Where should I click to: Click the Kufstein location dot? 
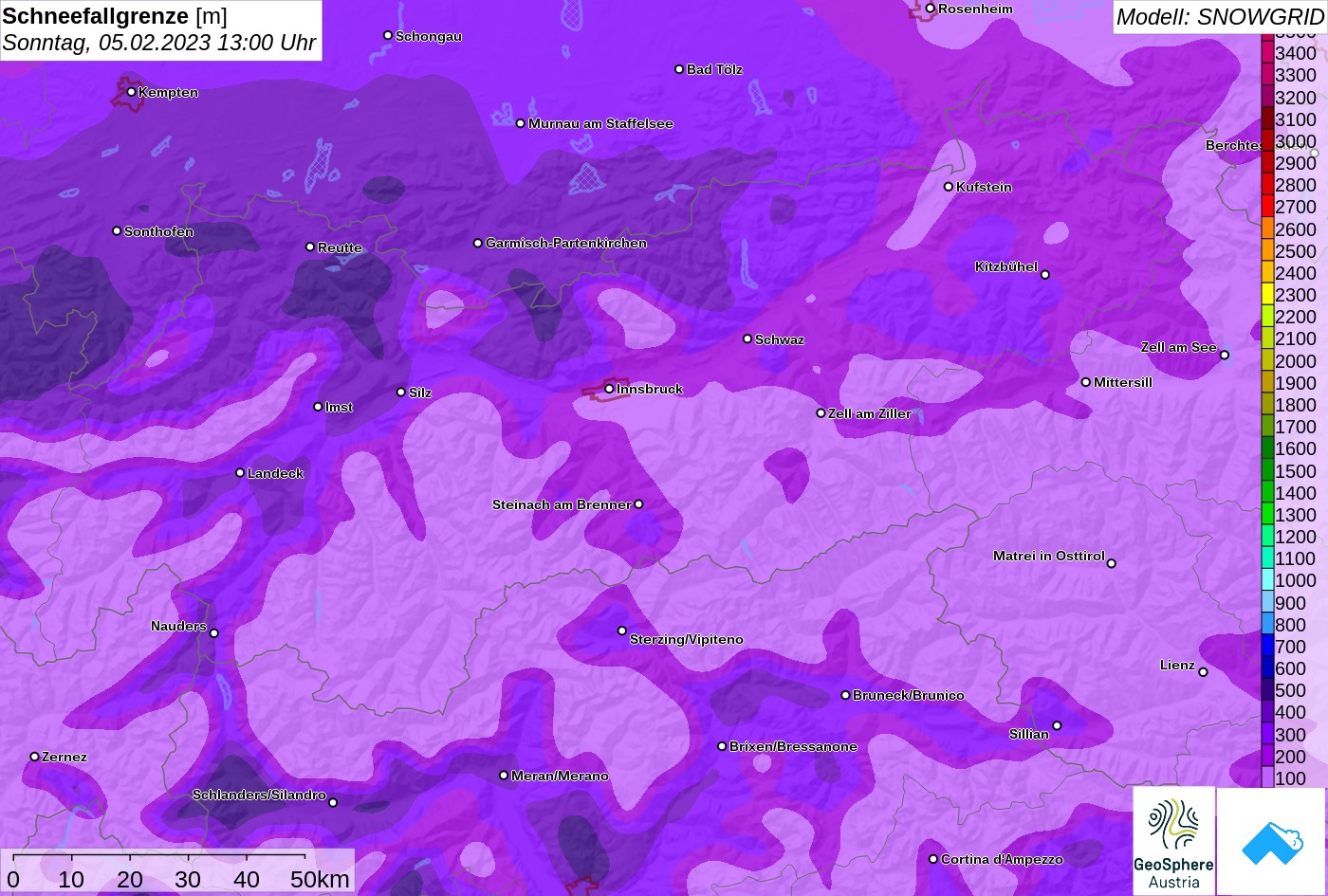tap(949, 187)
